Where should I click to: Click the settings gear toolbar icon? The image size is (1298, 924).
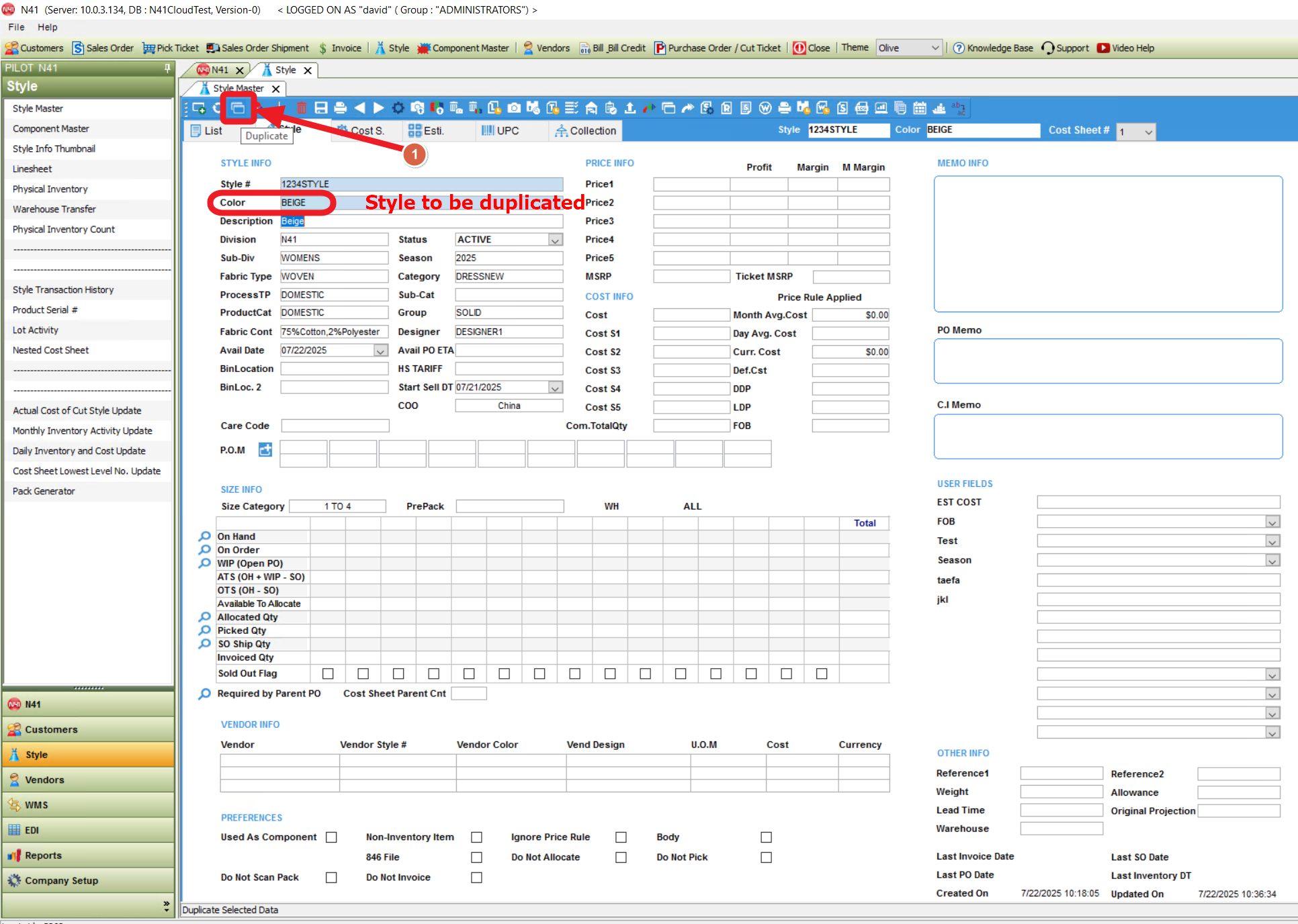[398, 108]
